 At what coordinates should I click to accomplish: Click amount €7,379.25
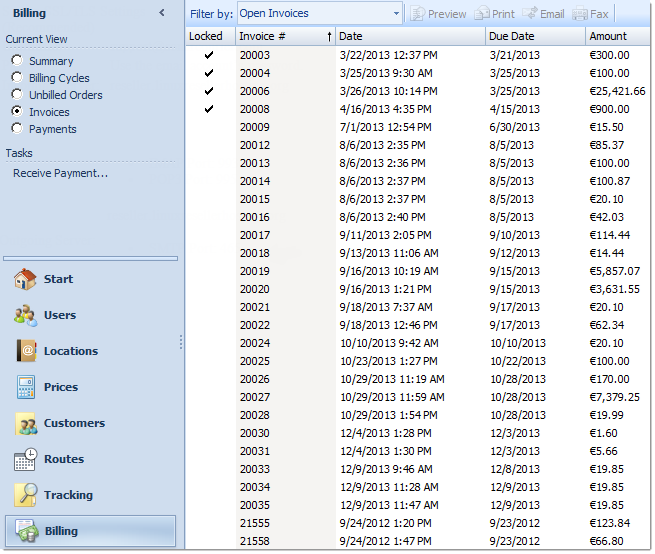coord(614,397)
